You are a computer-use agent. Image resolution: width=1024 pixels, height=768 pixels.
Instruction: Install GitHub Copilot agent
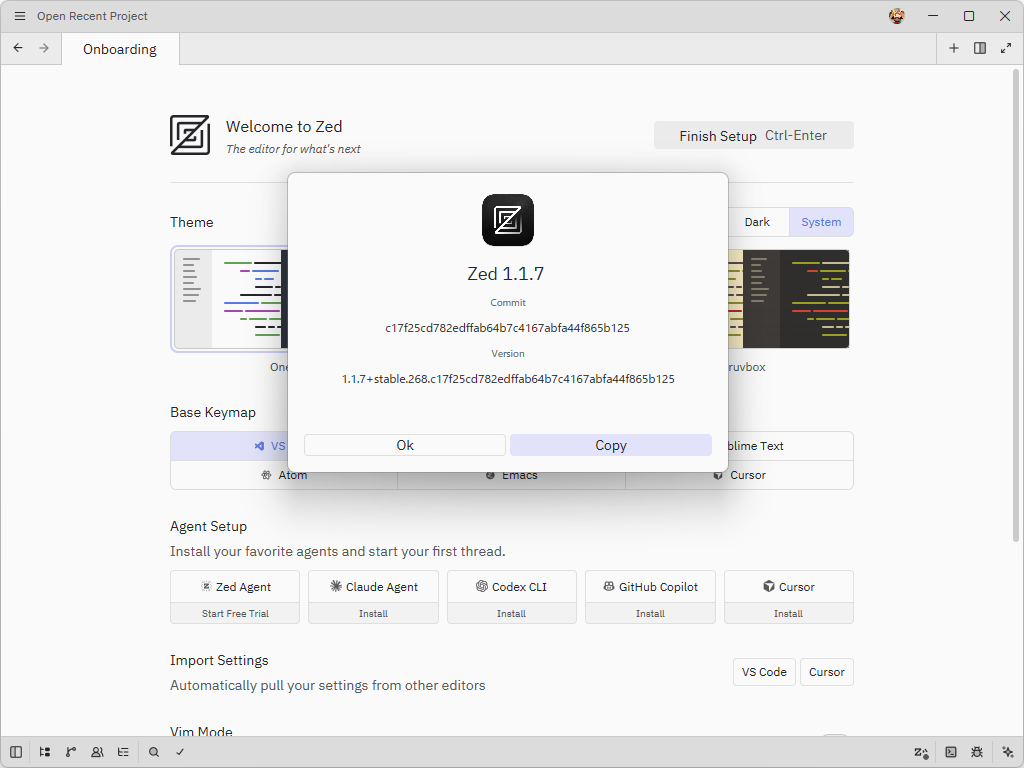pos(650,613)
